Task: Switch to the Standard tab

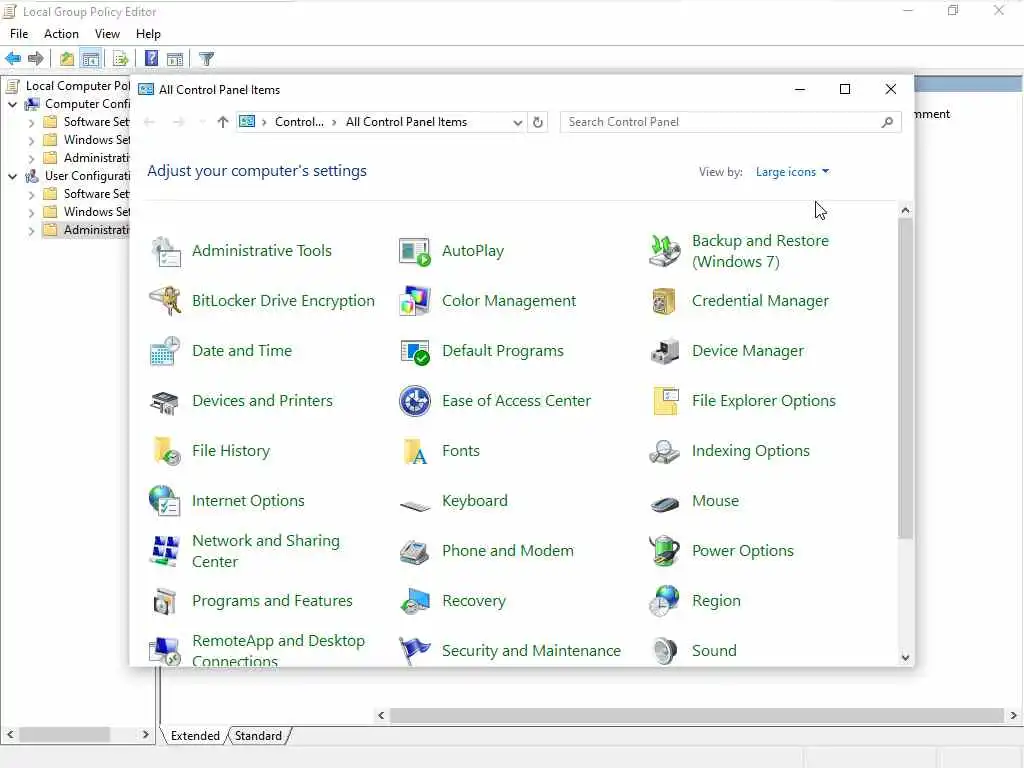Action: click(x=258, y=736)
